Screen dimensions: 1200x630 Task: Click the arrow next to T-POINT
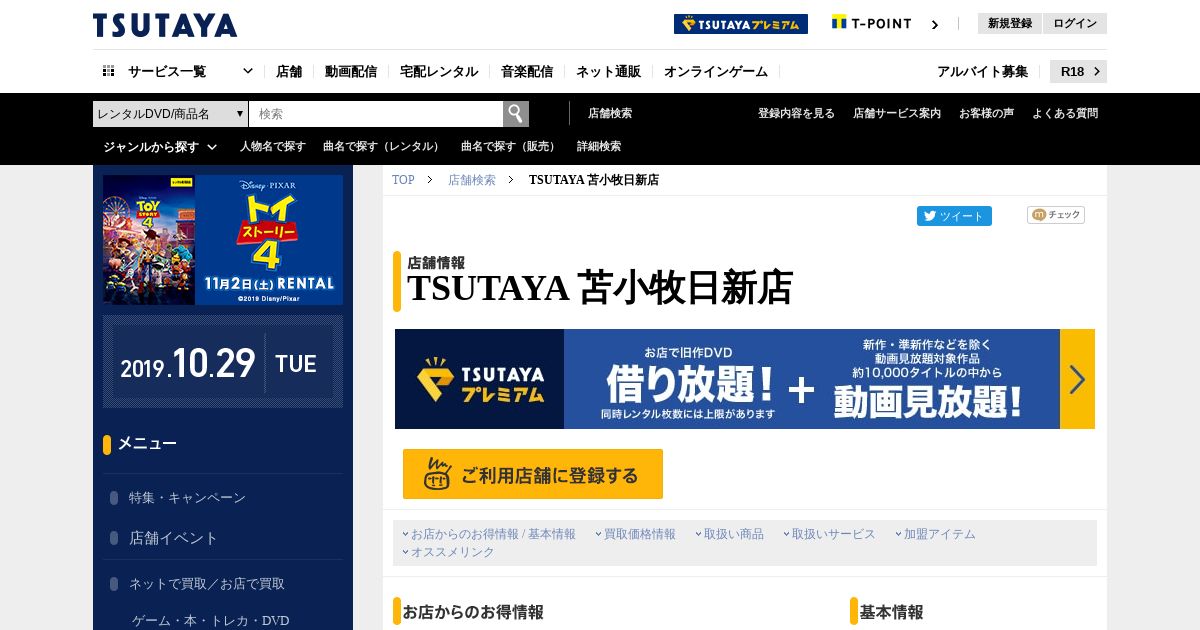click(x=935, y=24)
